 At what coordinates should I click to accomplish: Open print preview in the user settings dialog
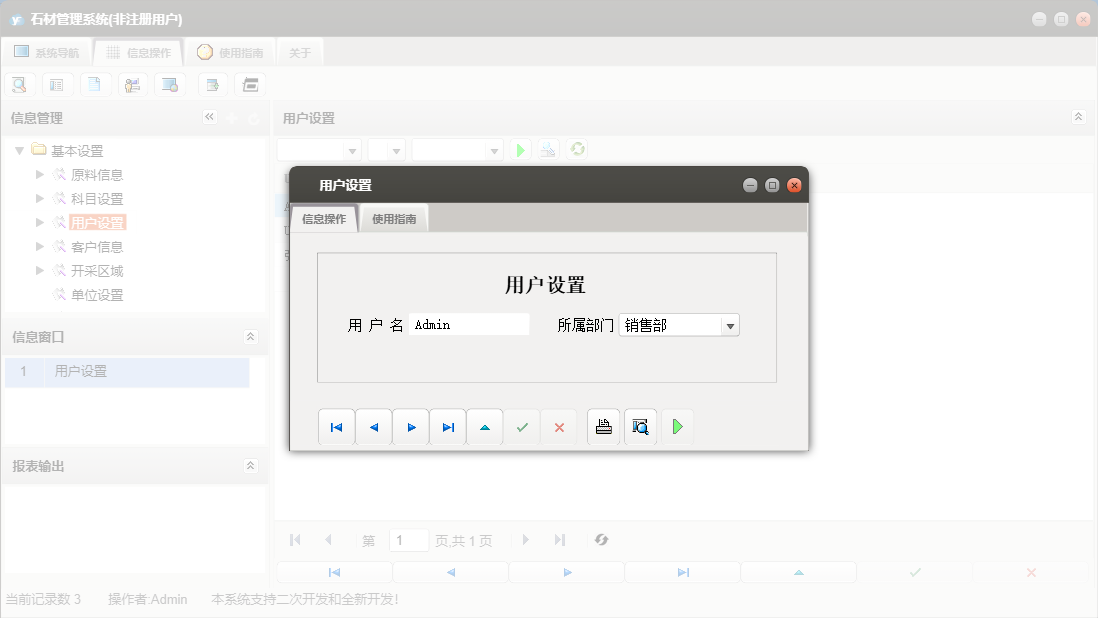pyautogui.click(x=640, y=426)
